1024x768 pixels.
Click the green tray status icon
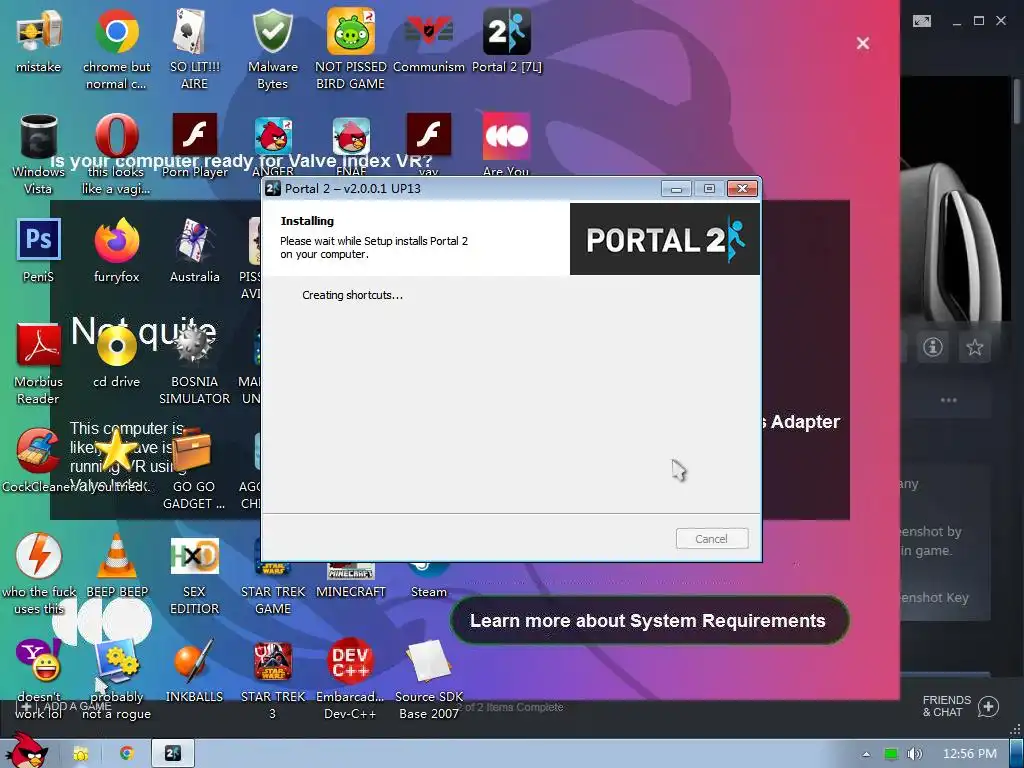891,754
